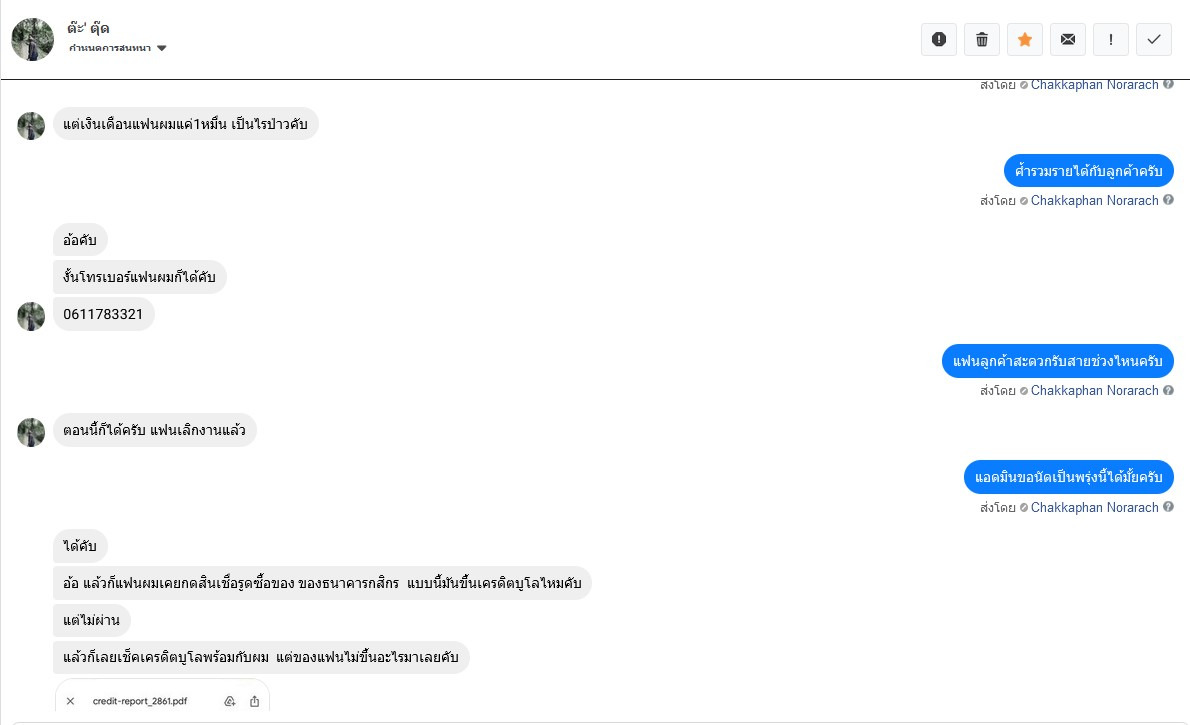Click the phone number 0611783321 message

point(103,314)
